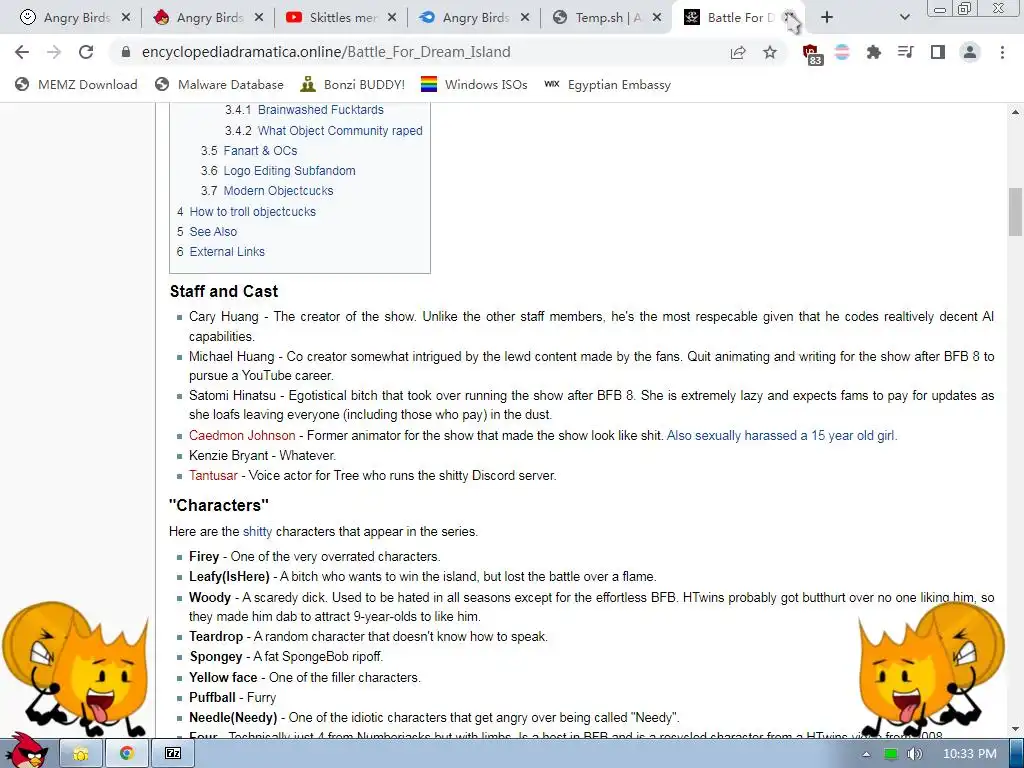This screenshot has width=1024, height=768.
Task: Jump to Logo Editing Subfandom section
Action: [x=289, y=171]
